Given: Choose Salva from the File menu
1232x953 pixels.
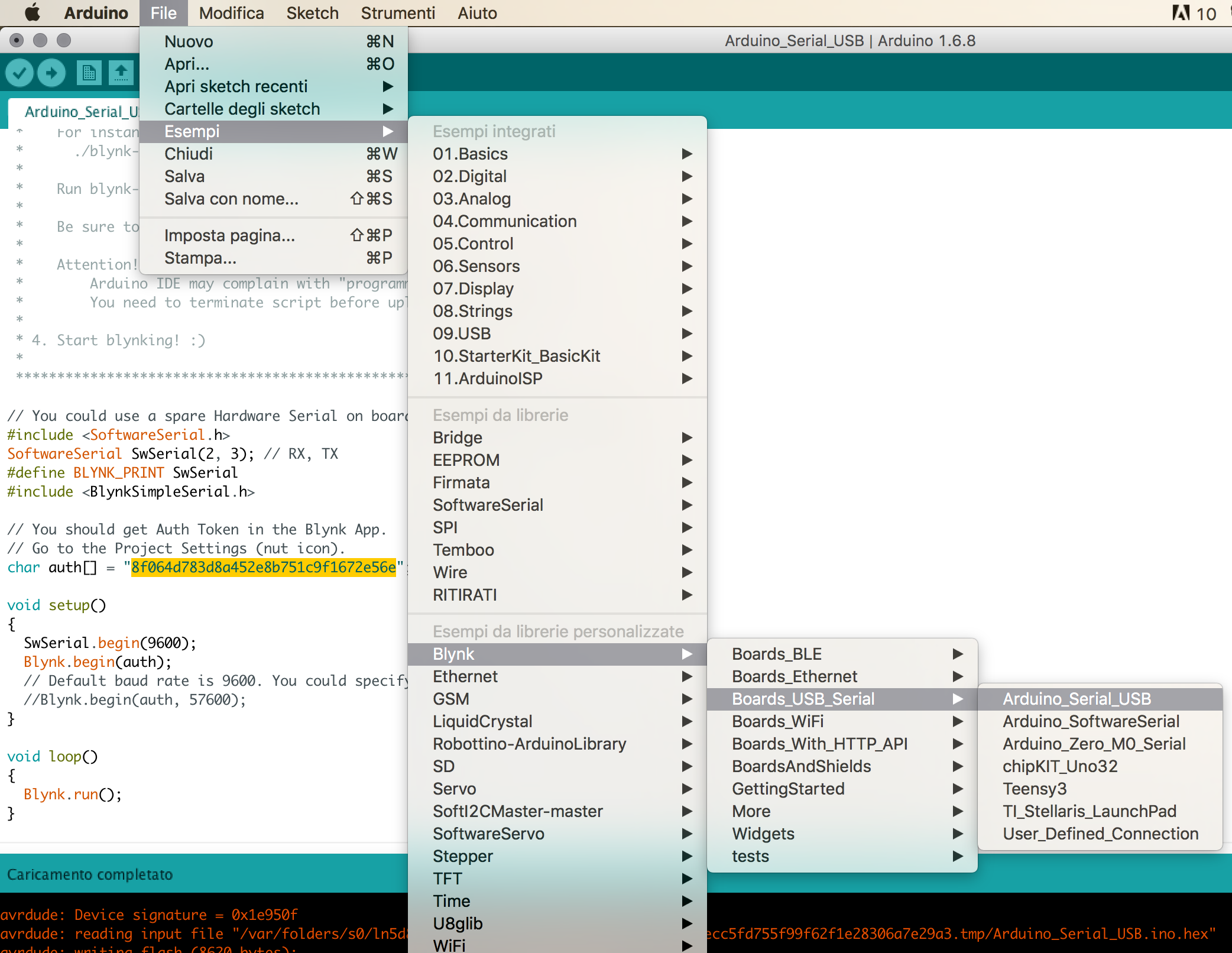Looking at the screenshot, I should point(273,176).
